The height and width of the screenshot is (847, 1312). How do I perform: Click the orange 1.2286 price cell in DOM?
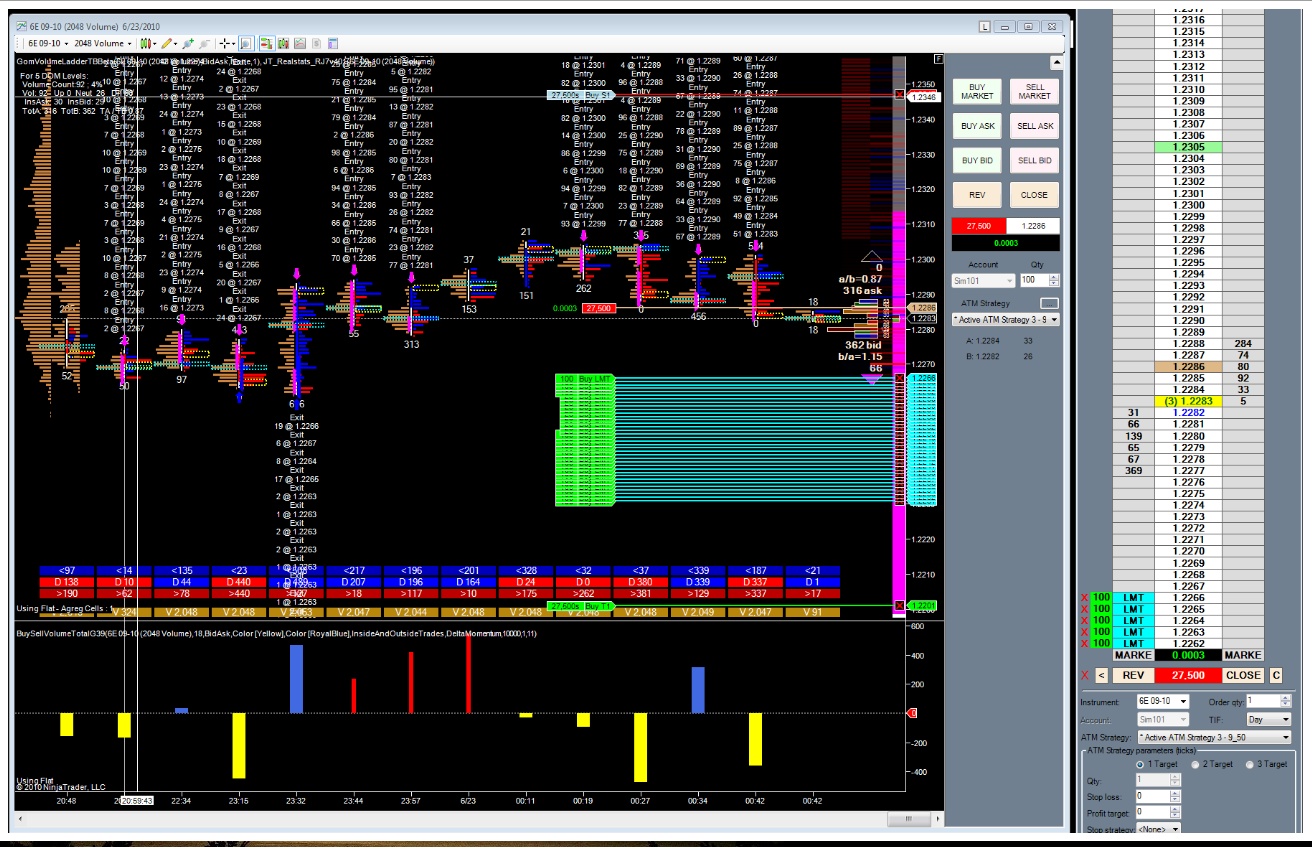click(x=1188, y=367)
